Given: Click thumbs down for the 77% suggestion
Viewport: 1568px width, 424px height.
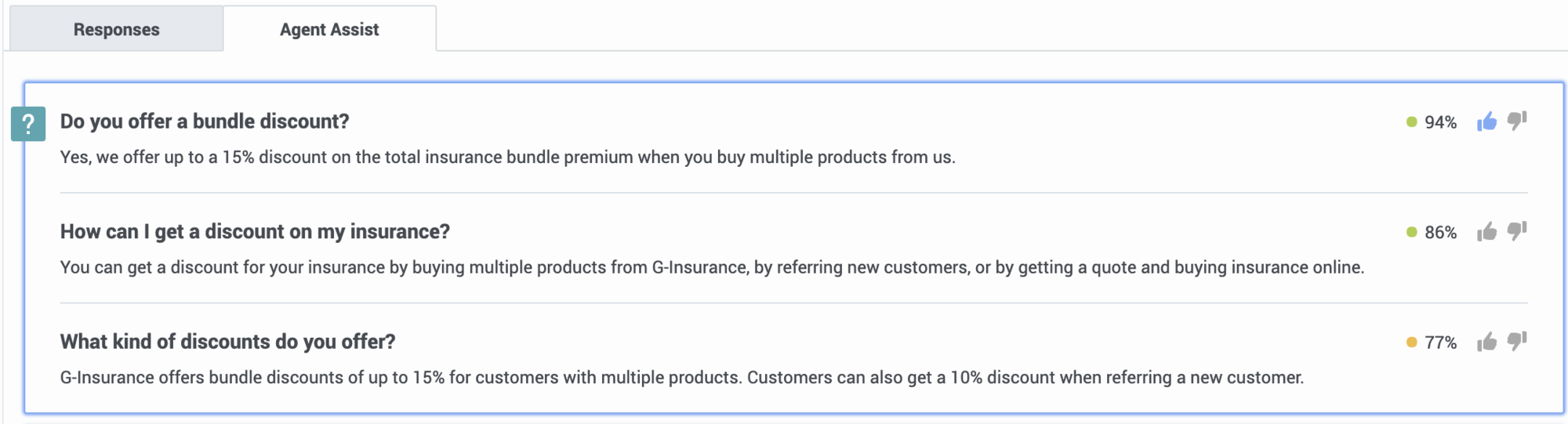Looking at the screenshot, I should (x=1517, y=342).
